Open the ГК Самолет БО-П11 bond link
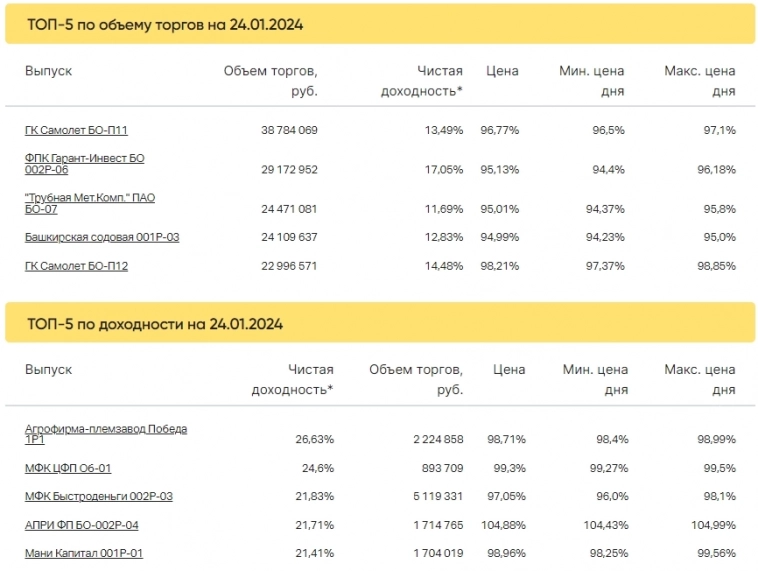 [76, 130]
